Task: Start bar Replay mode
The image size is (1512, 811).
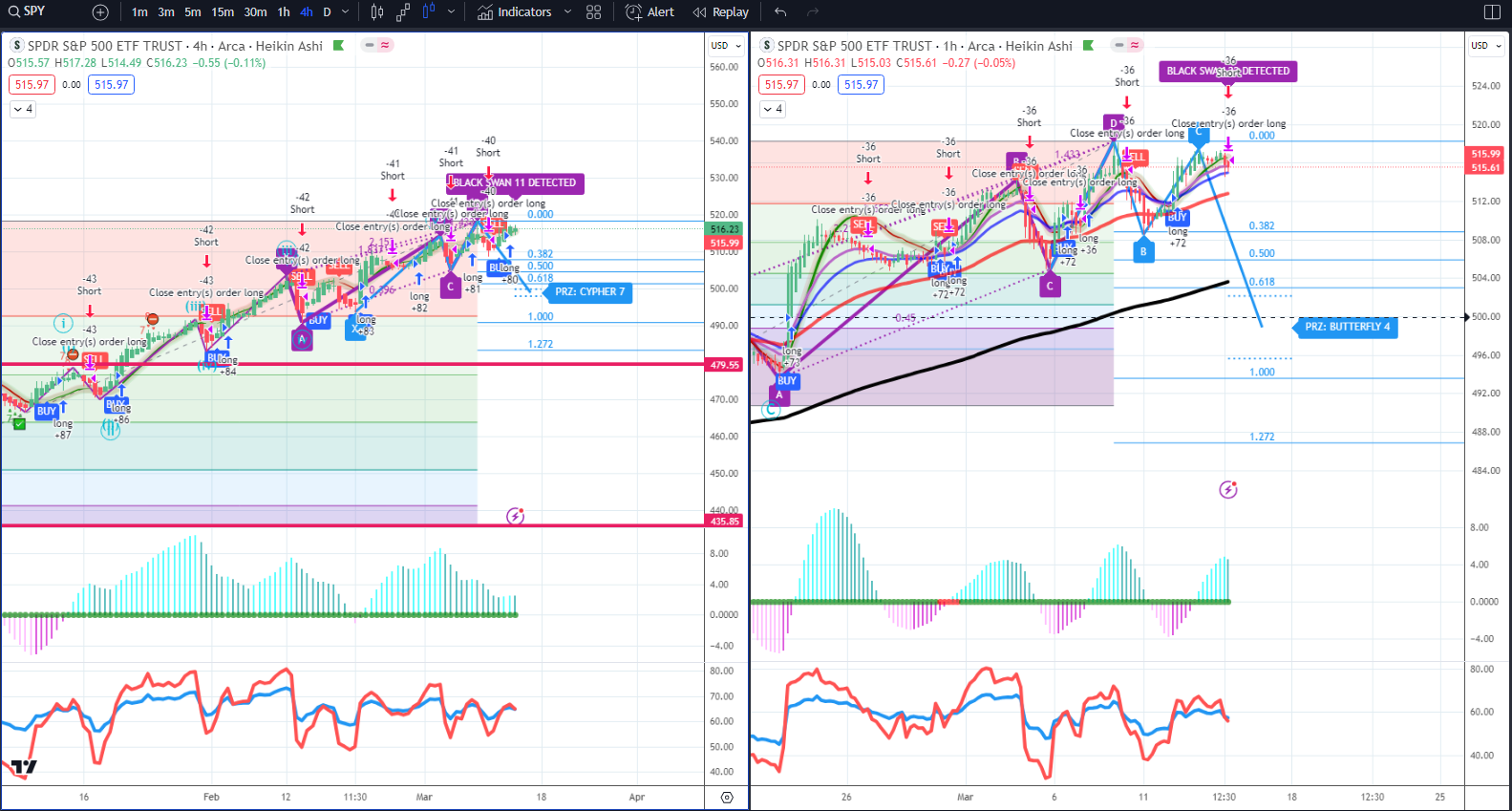Action: tap(721, 12)
